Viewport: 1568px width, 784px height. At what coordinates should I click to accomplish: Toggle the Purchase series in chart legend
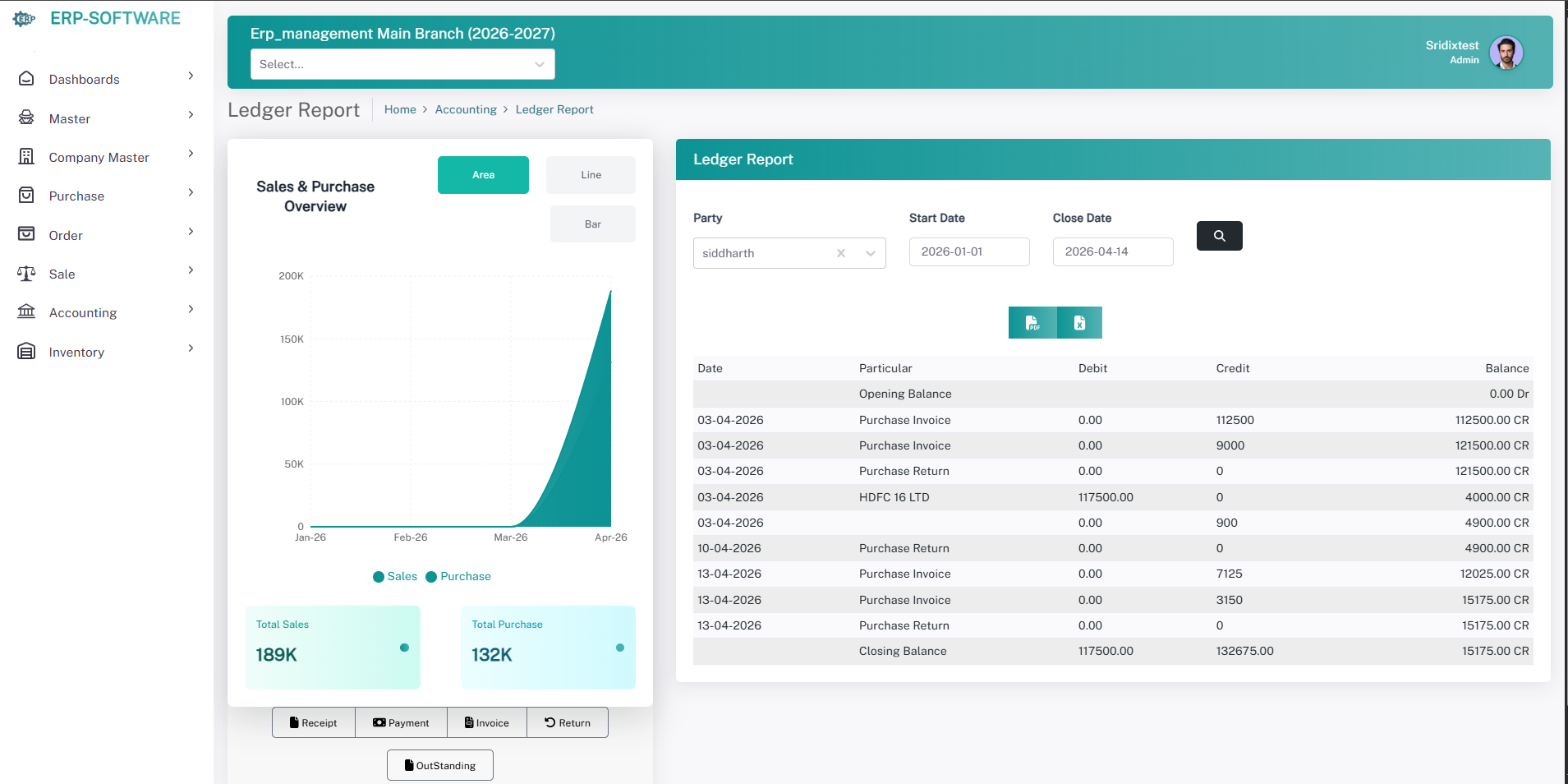point(458,577)
